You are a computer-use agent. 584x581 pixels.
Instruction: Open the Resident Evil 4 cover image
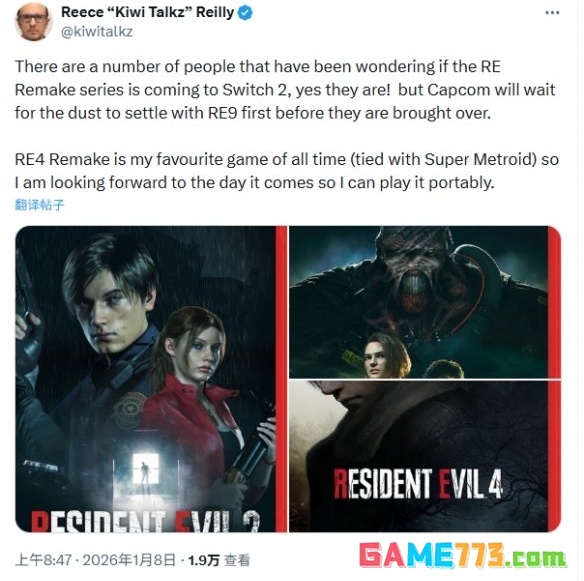(x=425, y=456)
